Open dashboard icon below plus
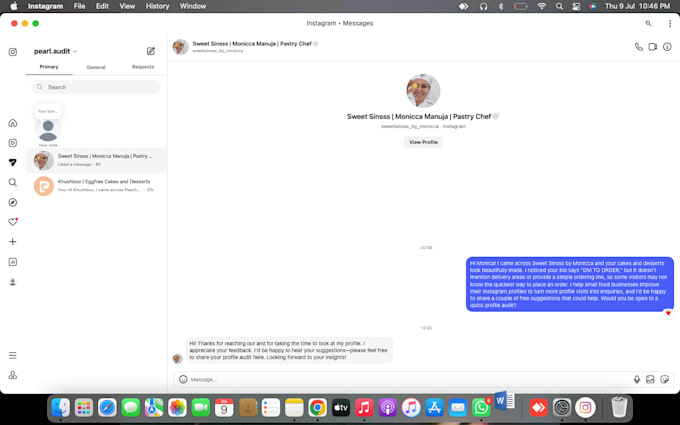 tap(13, 262)
